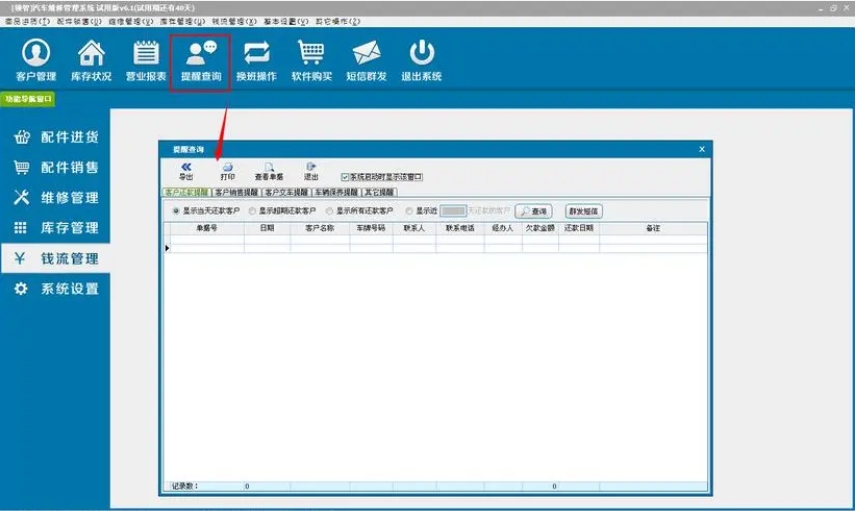Screen dimensions: 856x511
Task: Open 软件购买 shopping cart icon
Action: point(311,61)
